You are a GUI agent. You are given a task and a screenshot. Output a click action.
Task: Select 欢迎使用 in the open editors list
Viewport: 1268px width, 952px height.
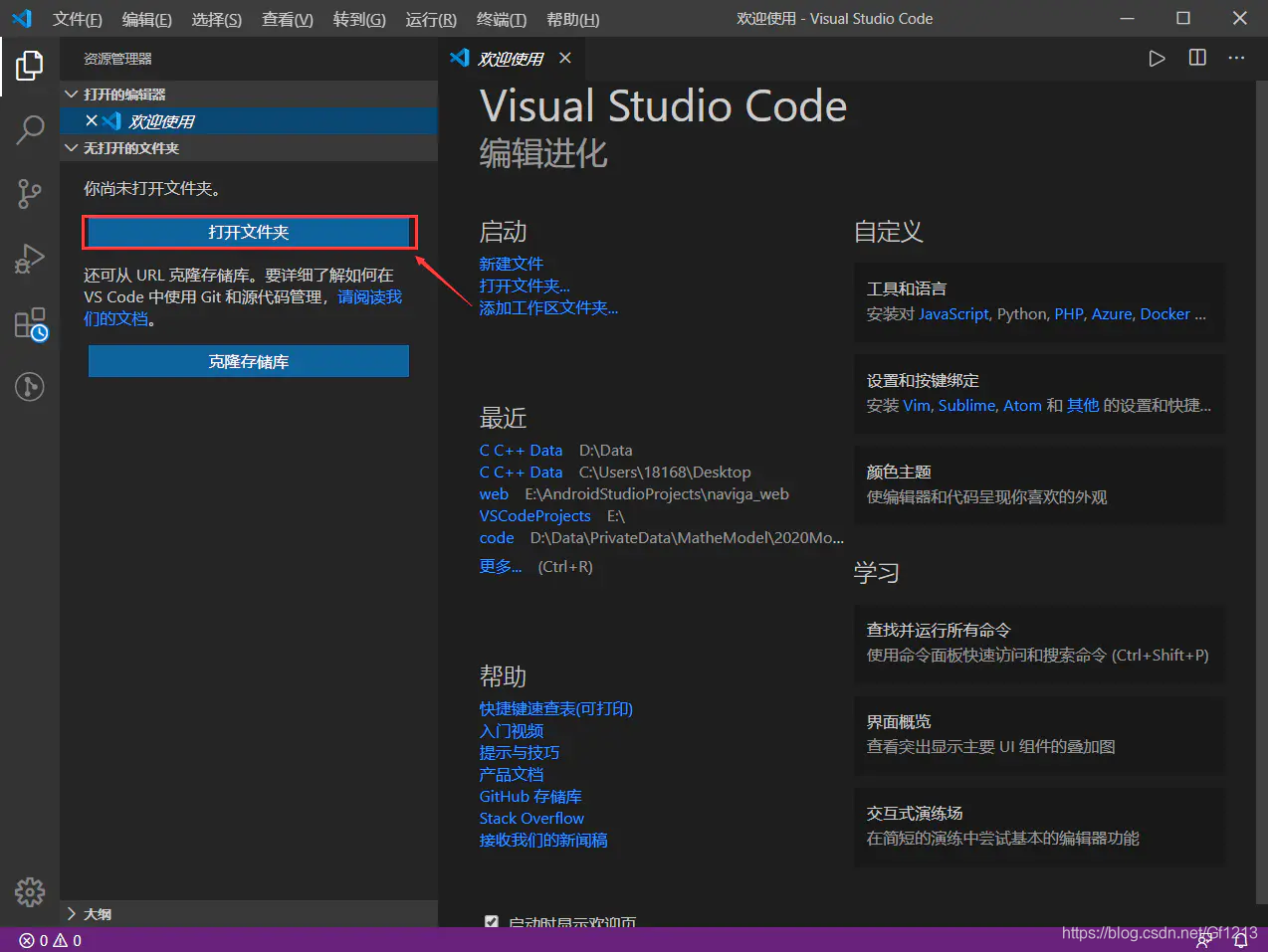tap(249, 120)
